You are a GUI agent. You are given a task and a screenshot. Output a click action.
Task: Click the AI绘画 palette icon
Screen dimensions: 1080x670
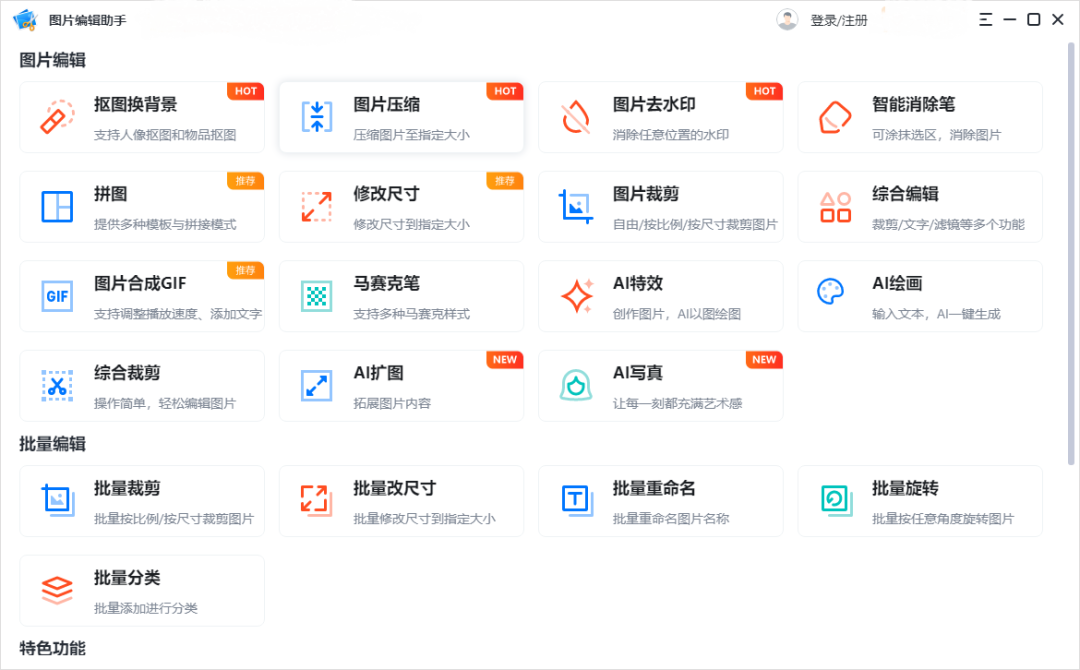coord(830,291)
